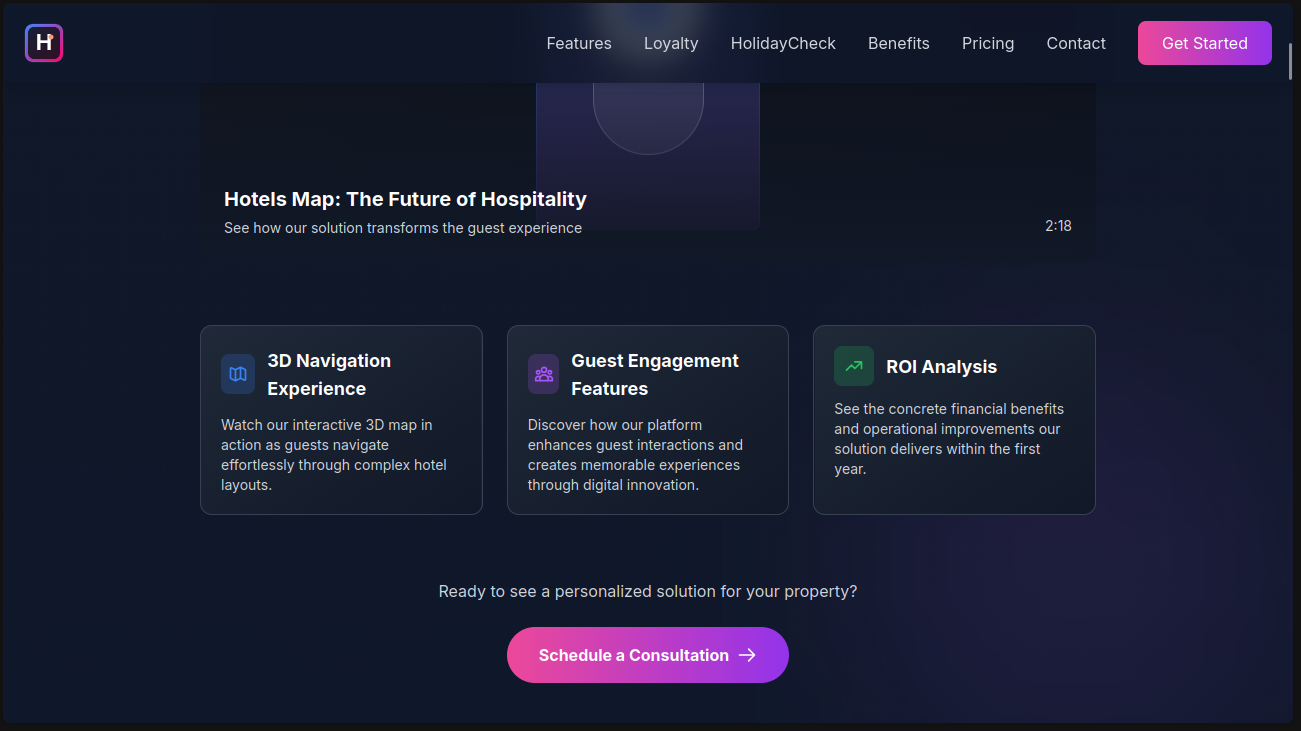
Task: Click the map icon in the 3D Navigation card
Action: (x=238, y=374)
